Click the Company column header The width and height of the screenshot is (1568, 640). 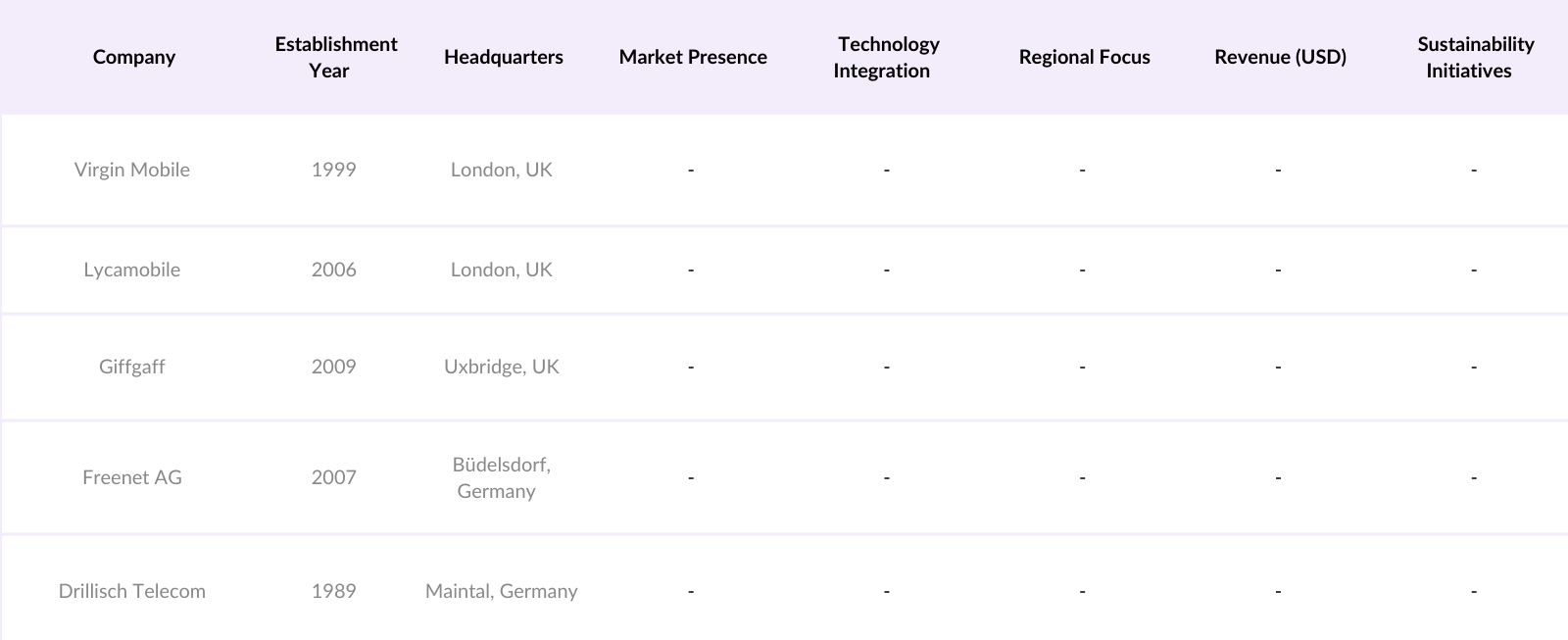click(133, 57)
